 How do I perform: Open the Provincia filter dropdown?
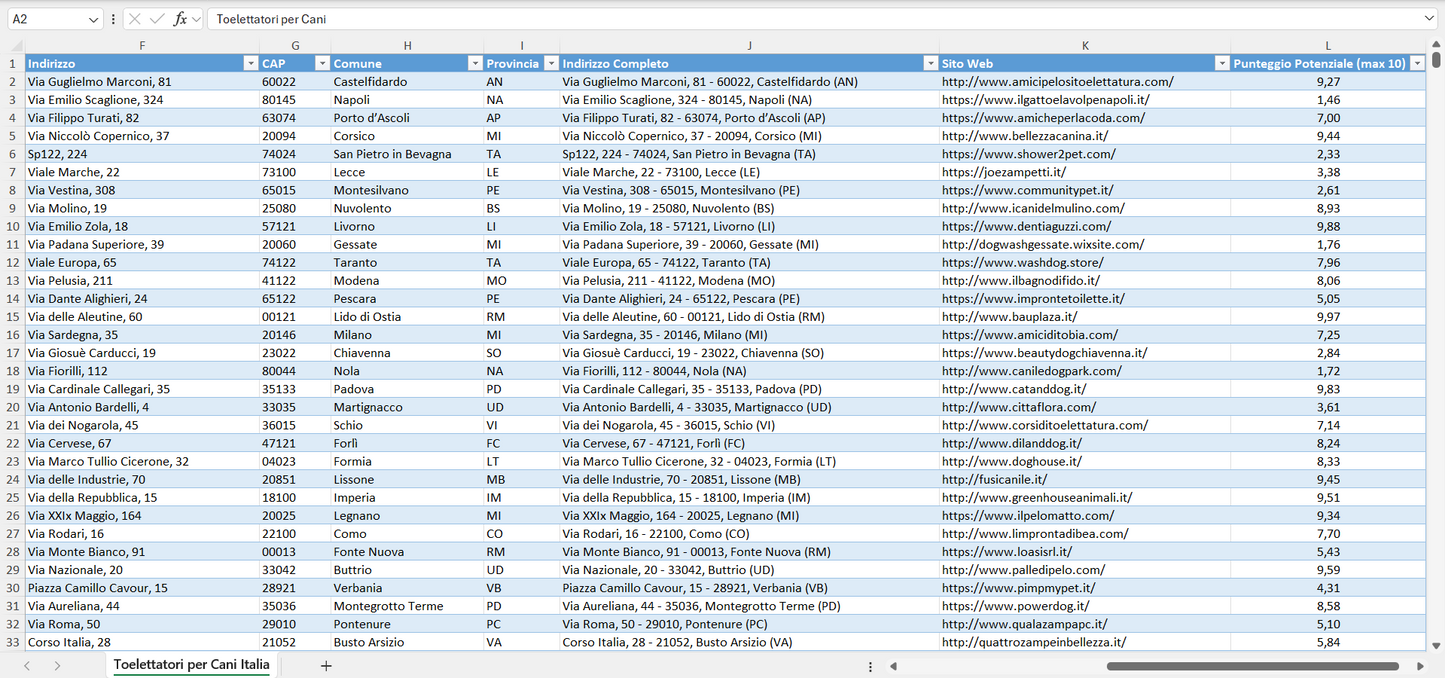pyautogui.click(x=549, y=64)
